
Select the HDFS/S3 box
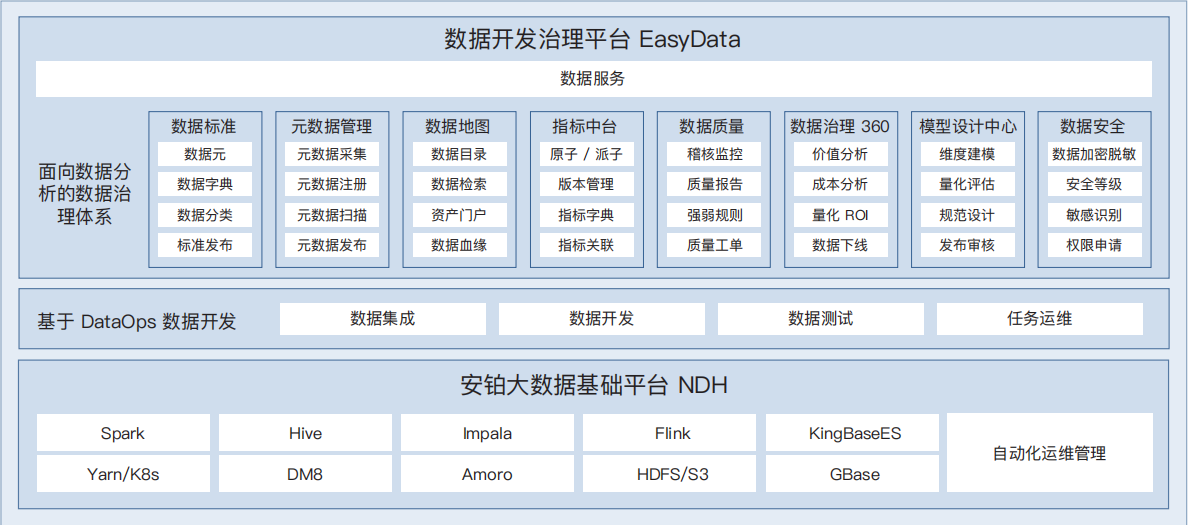669,474
